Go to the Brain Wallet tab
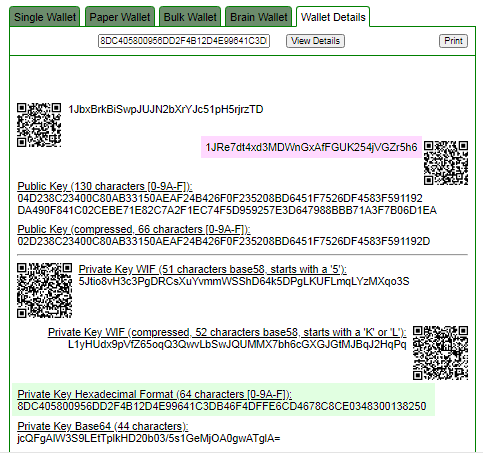483x453 pixels. 259,17
